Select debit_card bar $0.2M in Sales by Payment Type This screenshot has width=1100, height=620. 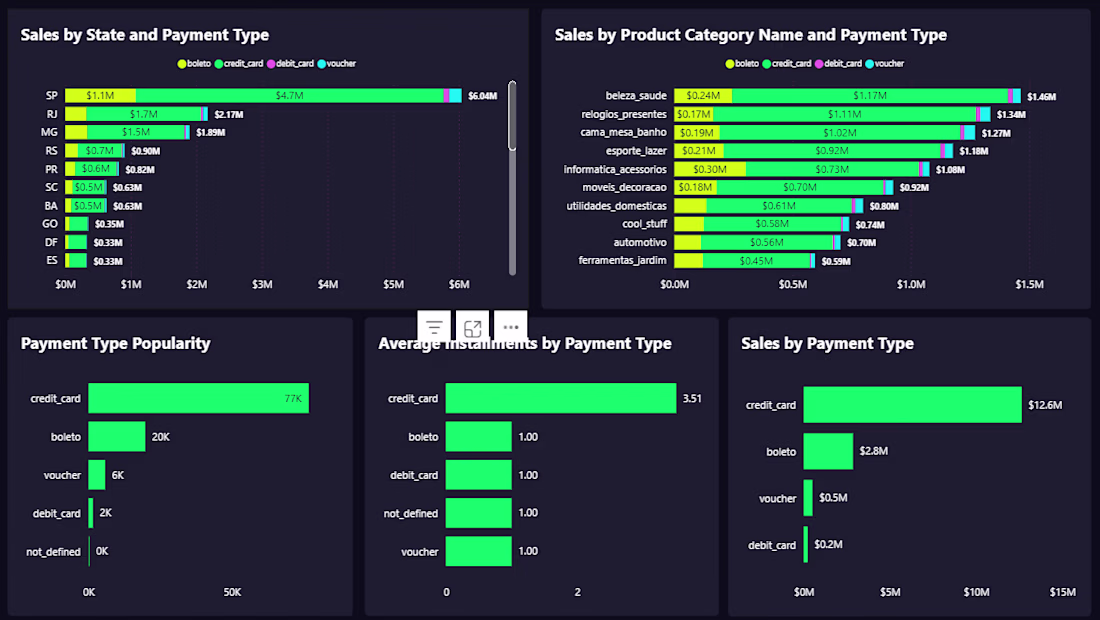pos(806,544)
